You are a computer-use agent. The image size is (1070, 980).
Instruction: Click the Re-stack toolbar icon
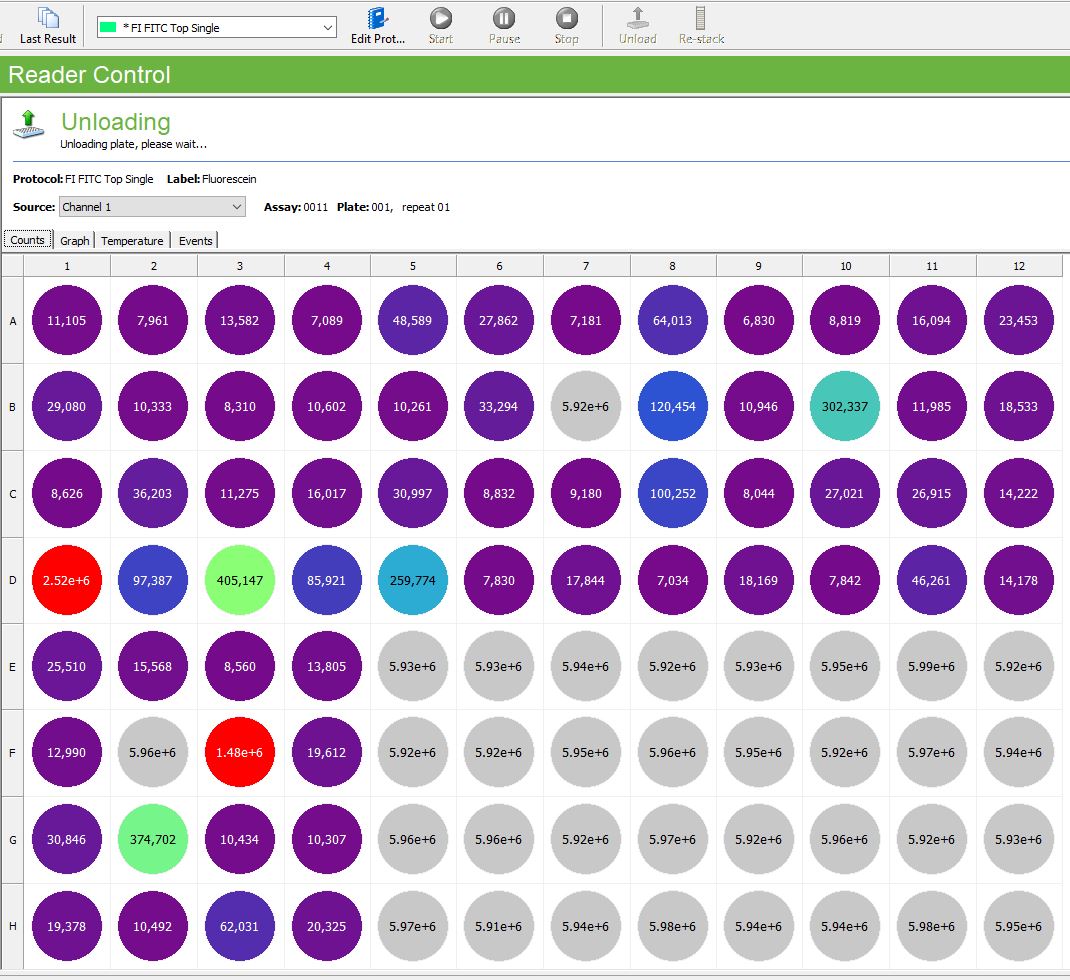click(x=701, y=25)
